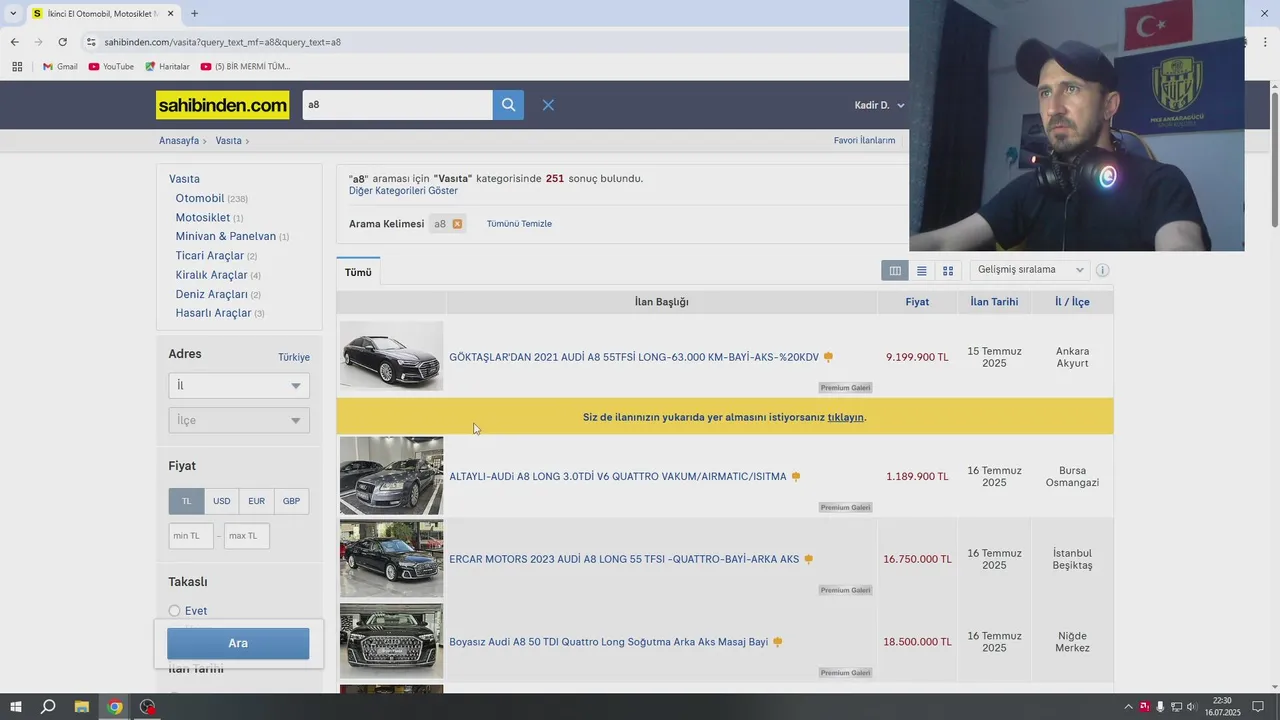Open Motosiklet category
This screenshot has width=1280, height=720.
(203, 217)
